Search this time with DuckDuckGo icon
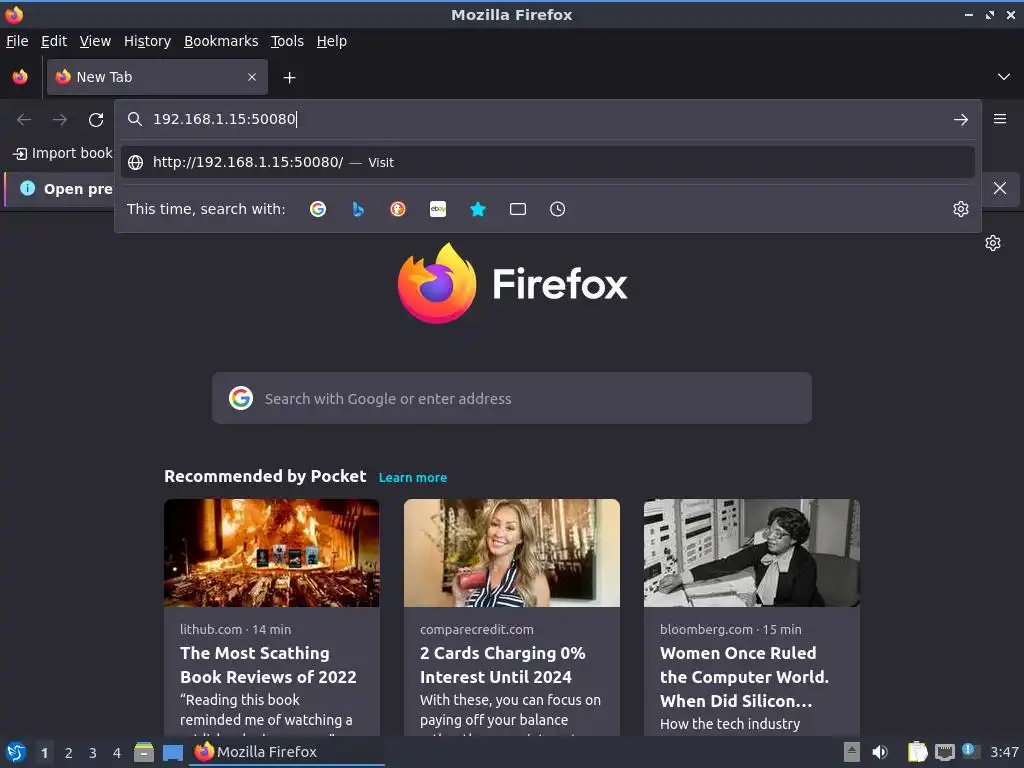This screenshot has height=768, width=1024. pyautogui.click(x=398, y=209)
